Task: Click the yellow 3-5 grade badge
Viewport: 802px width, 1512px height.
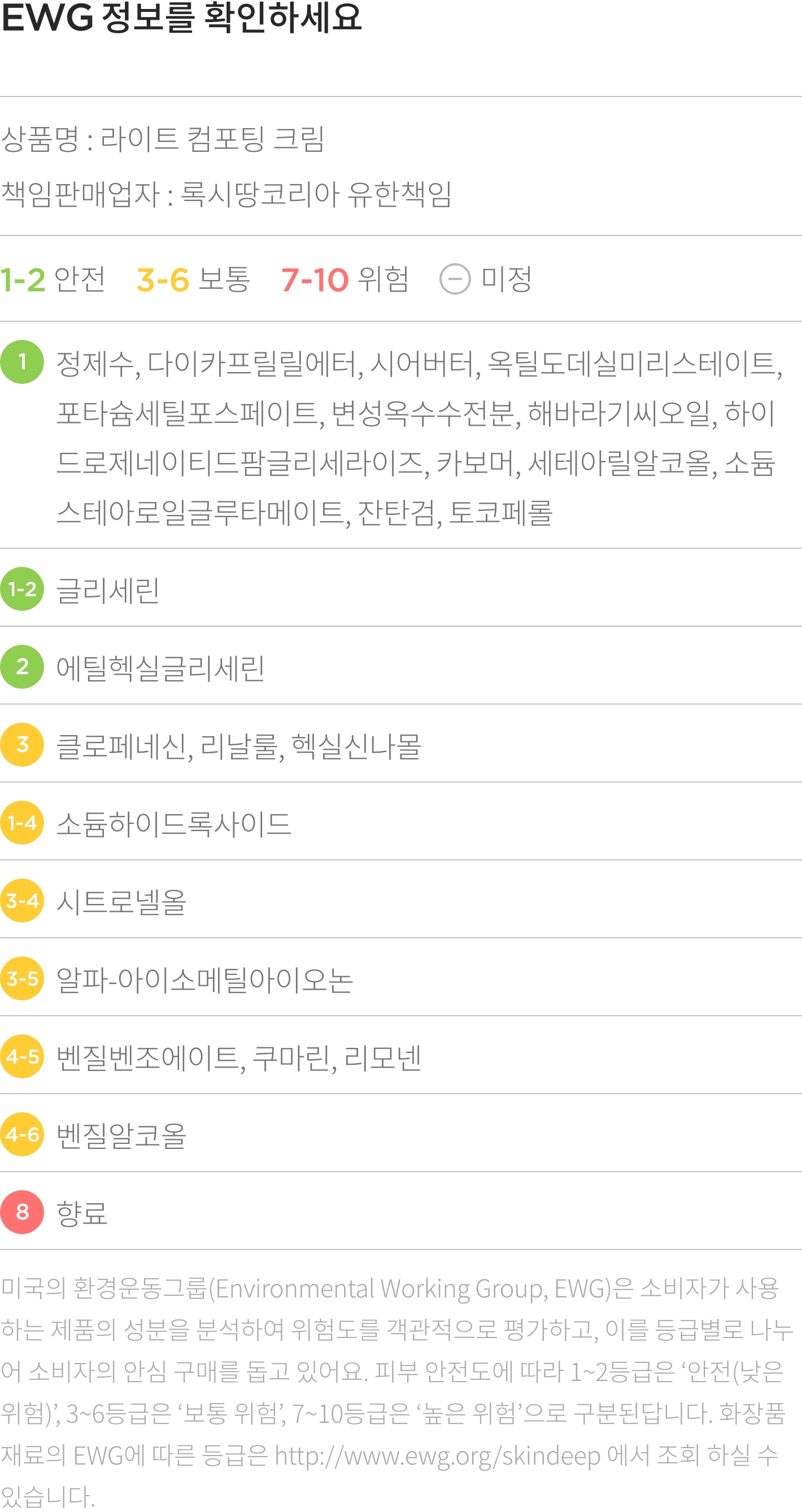Action: 21,978
